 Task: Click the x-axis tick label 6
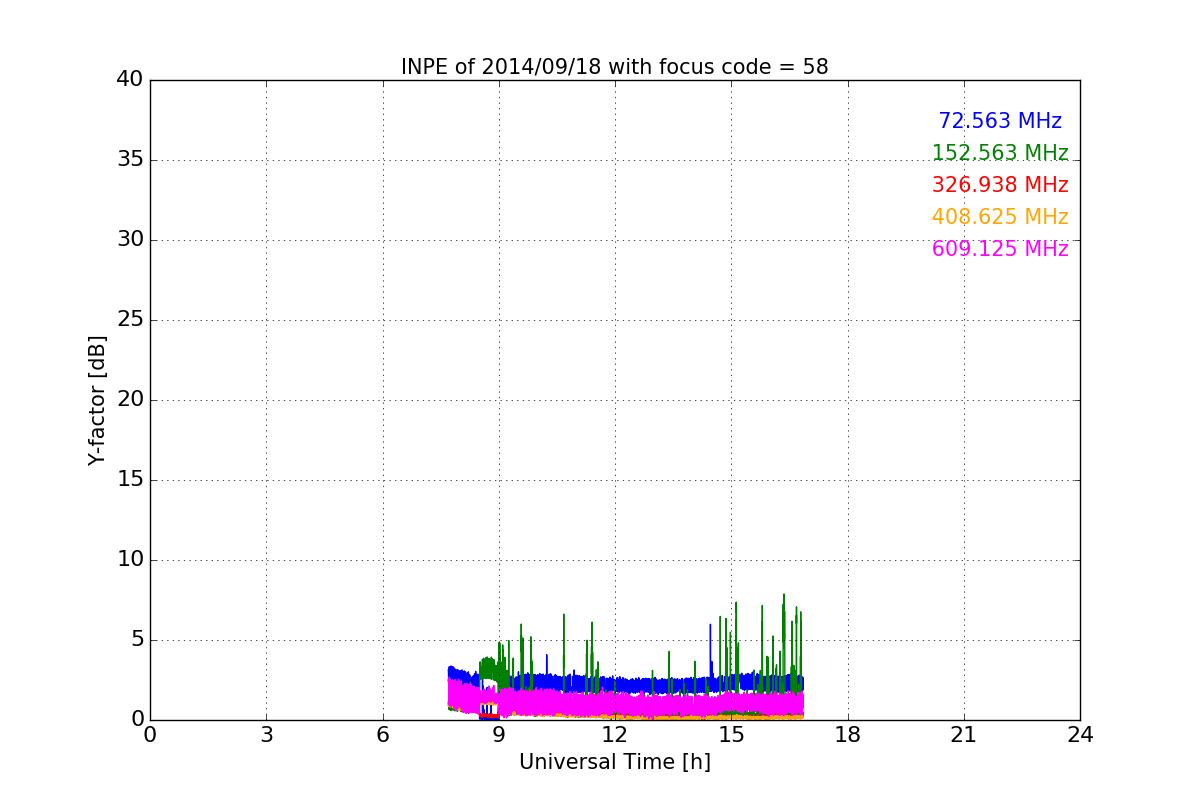[383, 735]
